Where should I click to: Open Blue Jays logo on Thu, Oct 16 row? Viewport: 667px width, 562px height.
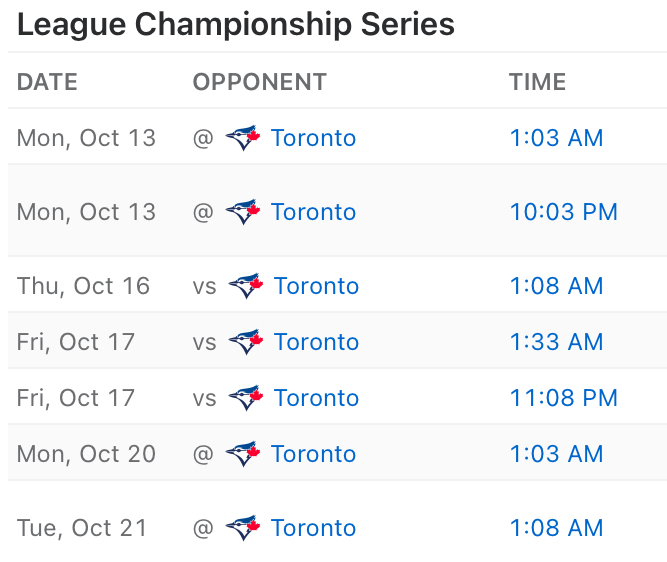tap(245, 286)
